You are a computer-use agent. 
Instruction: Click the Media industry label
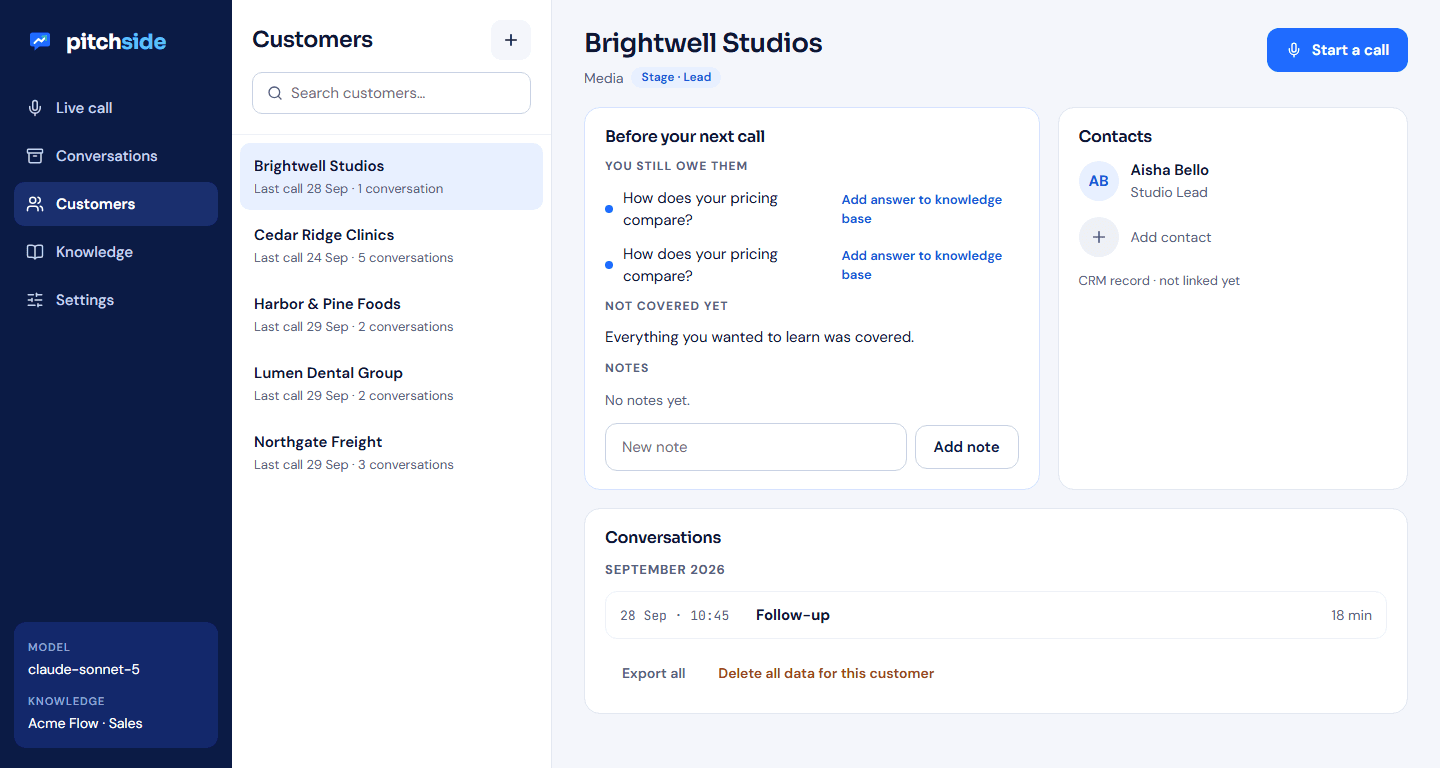pyautogui.click(x=604, y=77)
